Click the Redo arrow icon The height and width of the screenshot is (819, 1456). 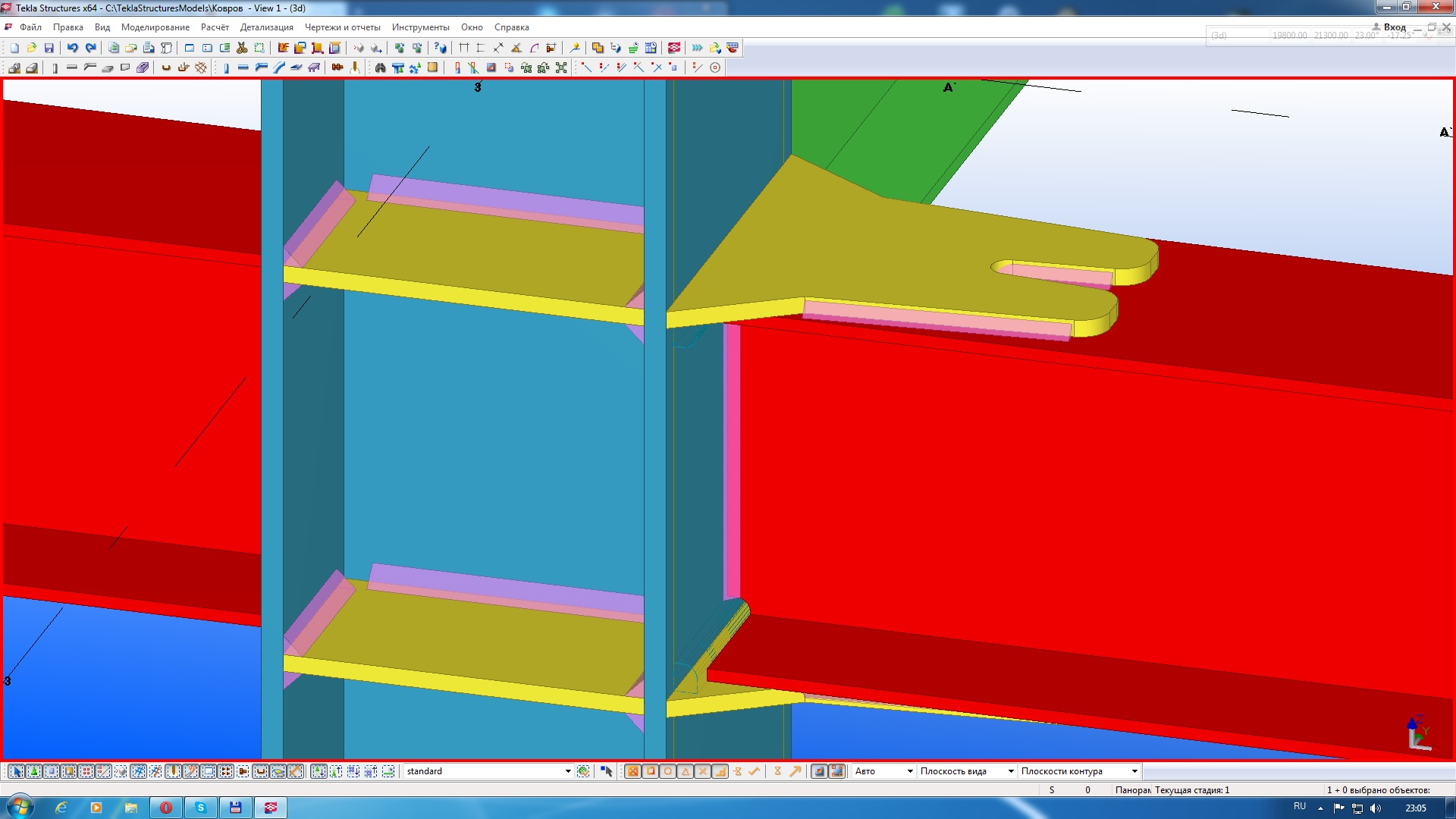pyautogui.click(x=90, y=48)
